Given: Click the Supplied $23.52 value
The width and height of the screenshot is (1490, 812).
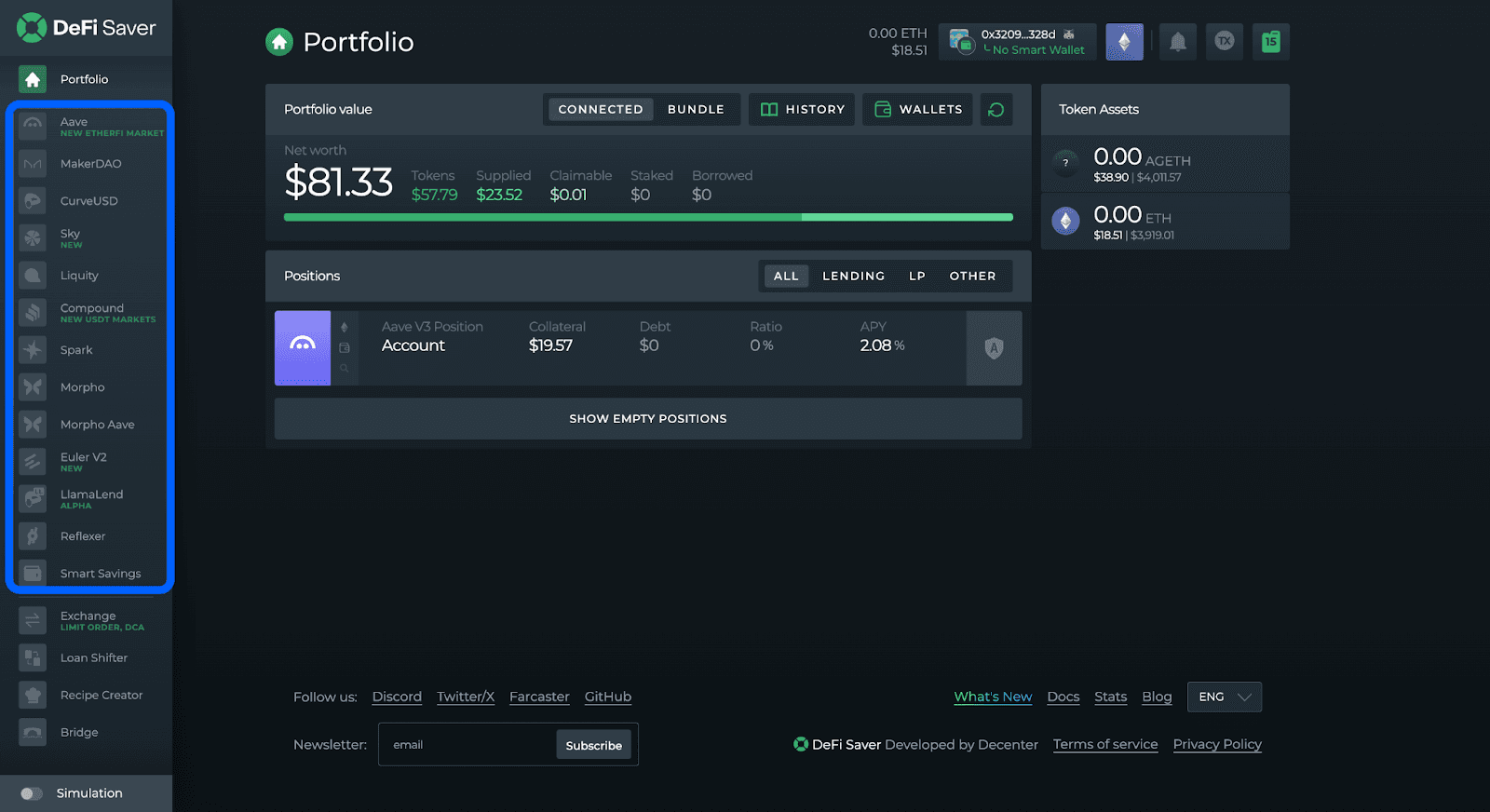Looking at the screenshot, I should click(499, 195).
